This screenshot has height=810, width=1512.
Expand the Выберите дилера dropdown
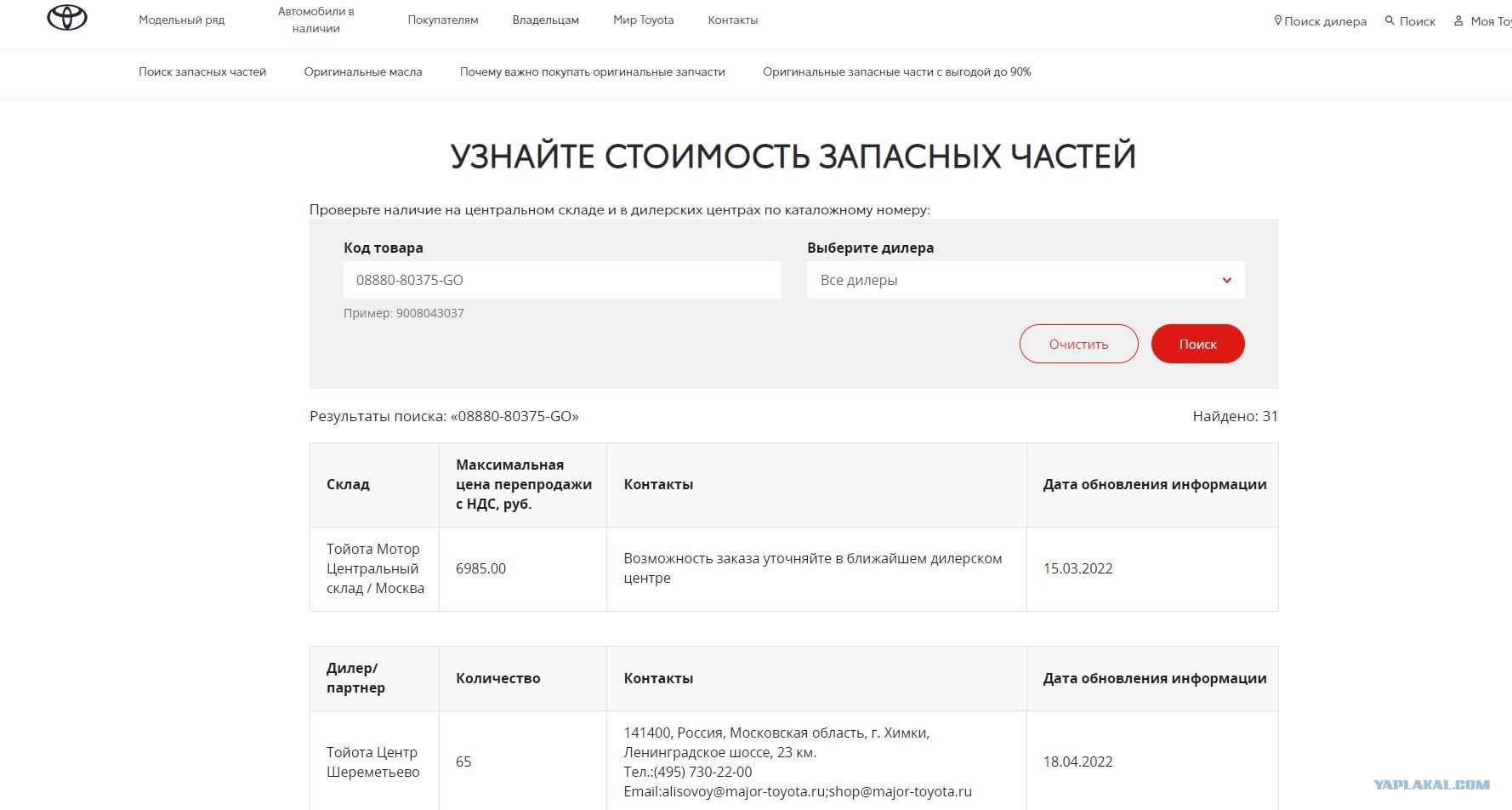click(x=1026, y=280)
